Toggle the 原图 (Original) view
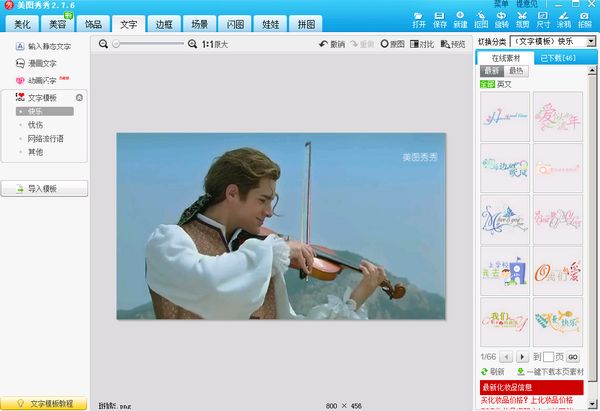 point(392,44)
